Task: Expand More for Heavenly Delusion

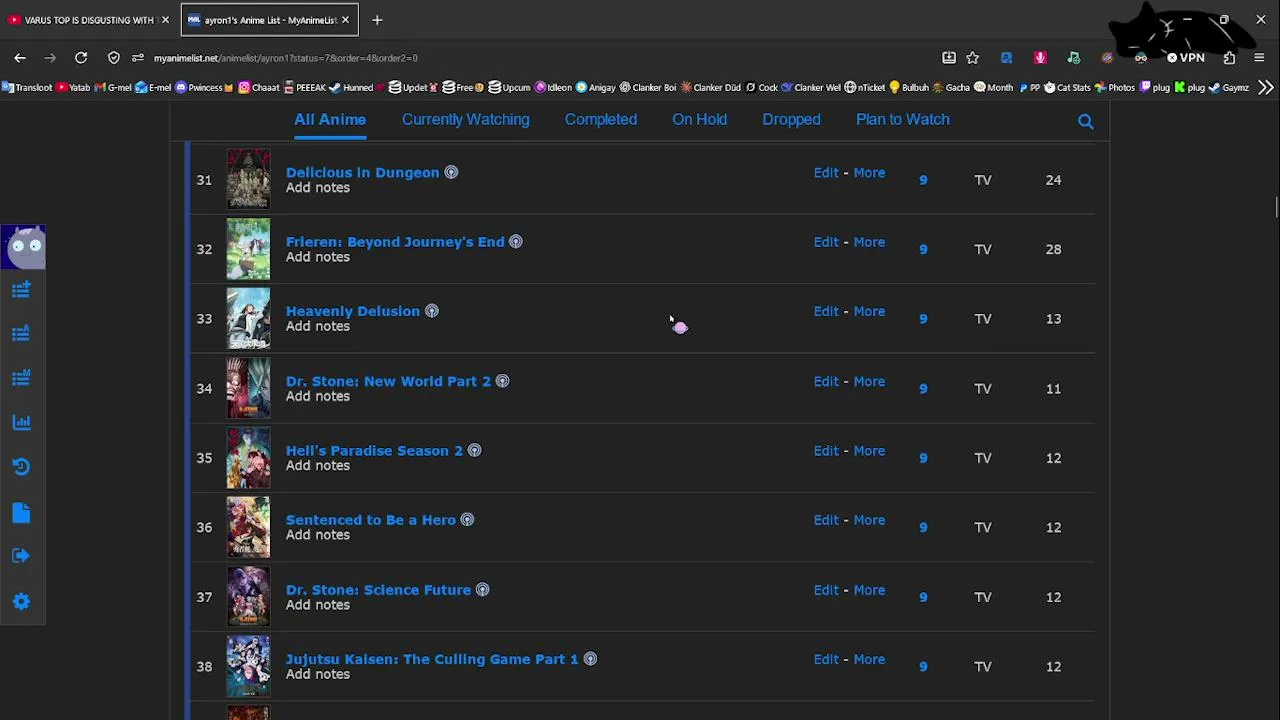Action: point(869,311)
